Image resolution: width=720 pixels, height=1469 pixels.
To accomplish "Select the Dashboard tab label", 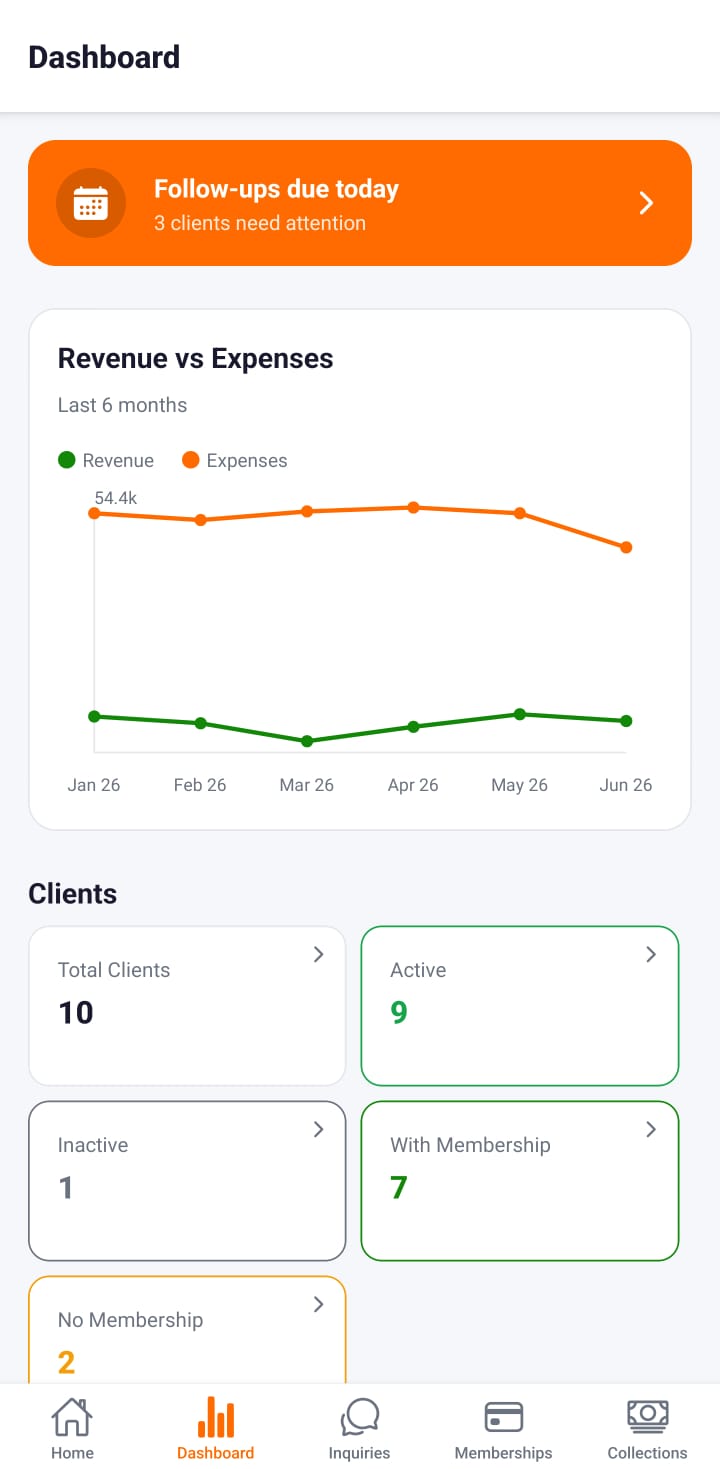I will coord(216,1453).
